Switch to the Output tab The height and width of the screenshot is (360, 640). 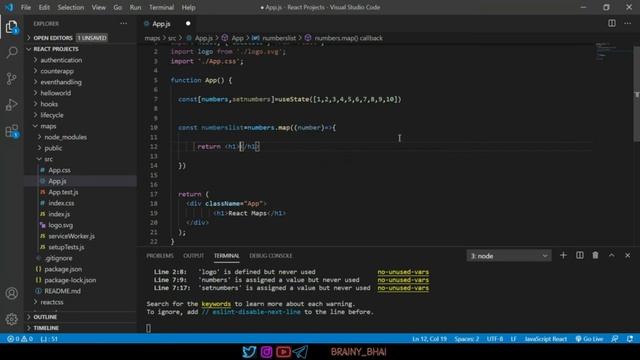193,256
